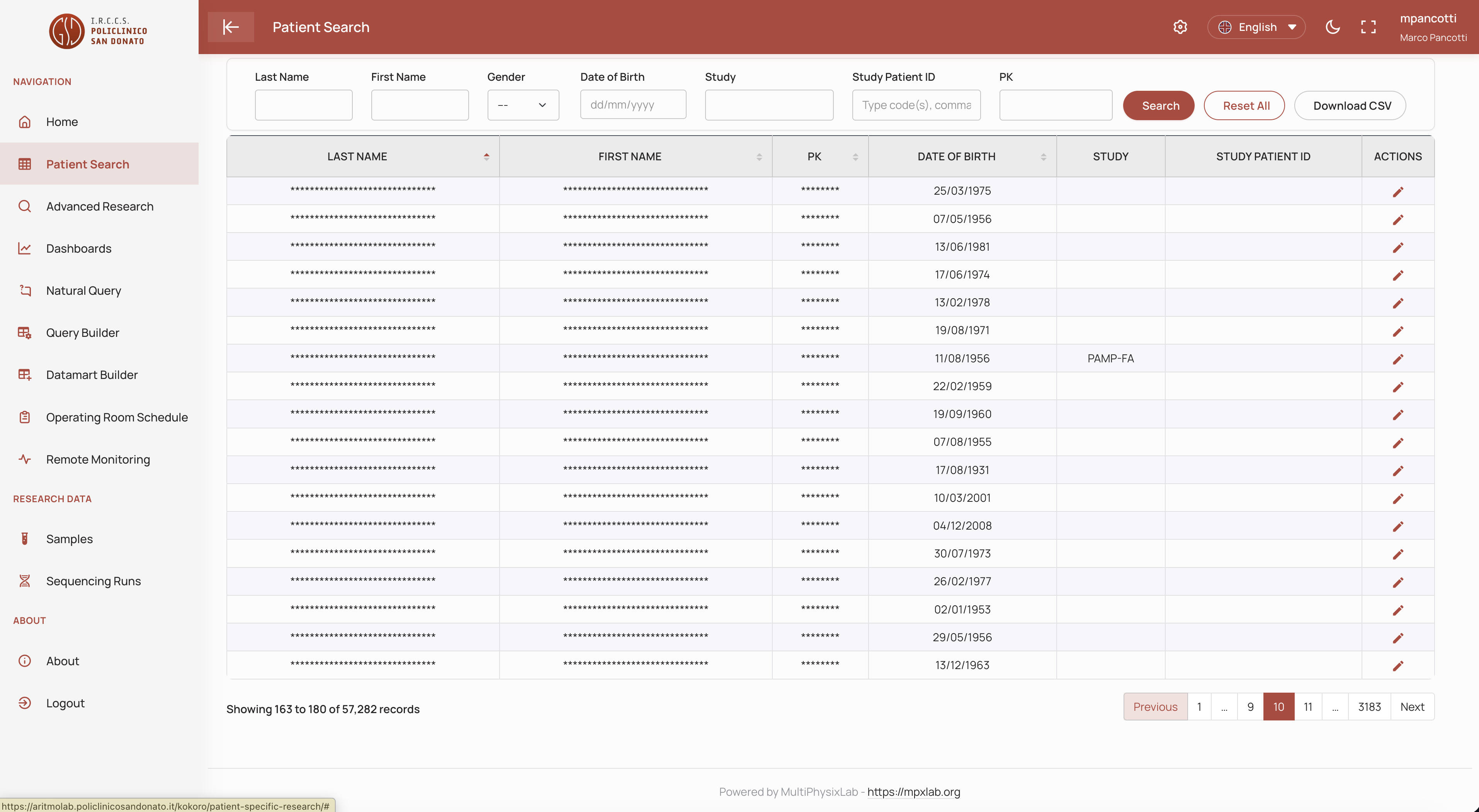The height and width of the screenshot is (812, 1479).
Task: Collapse sidebar with the back arrow icon
Action: coord(230,27)
